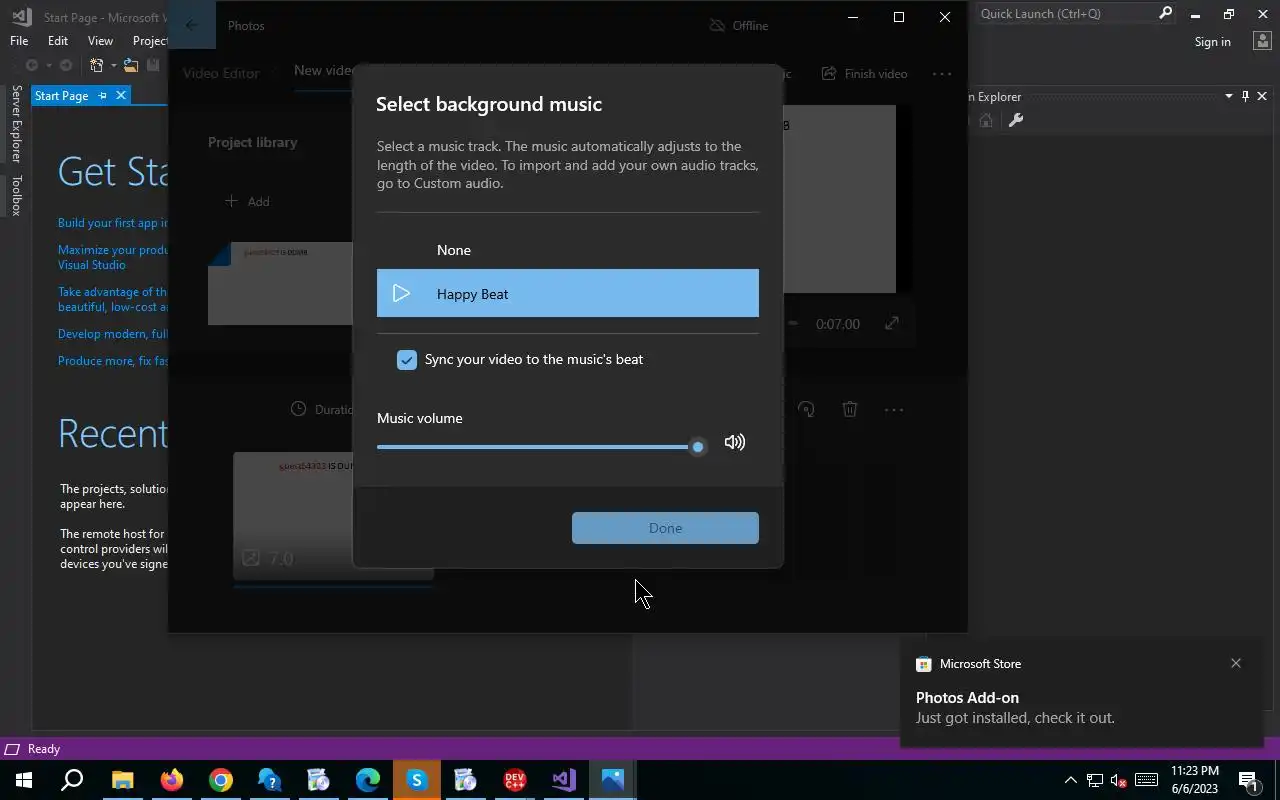
Task: Open Skype from the taskbar
Action: (x=417, y=780)
